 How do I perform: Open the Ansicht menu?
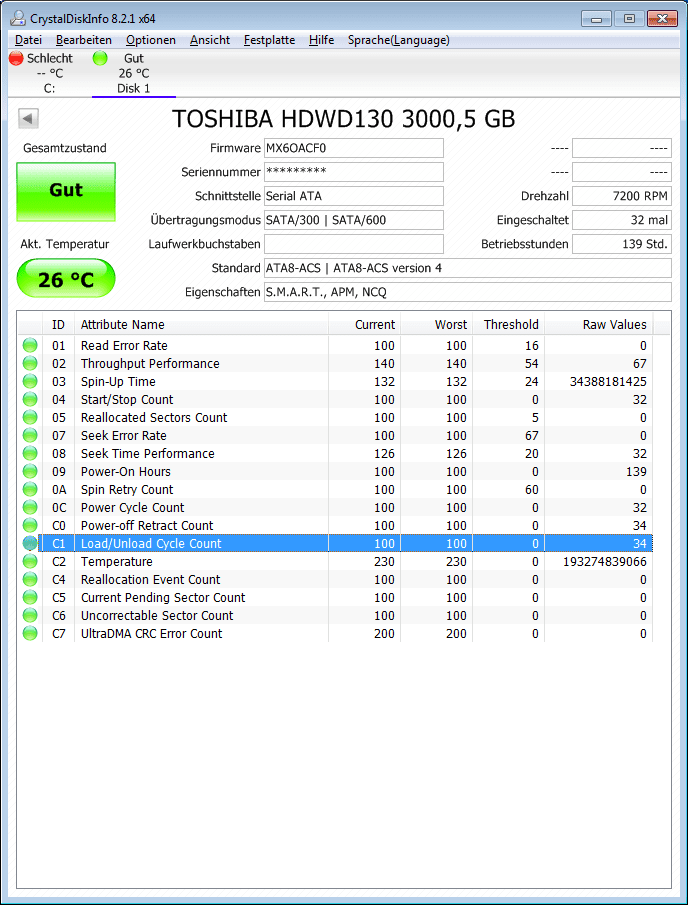coord(210,40)
